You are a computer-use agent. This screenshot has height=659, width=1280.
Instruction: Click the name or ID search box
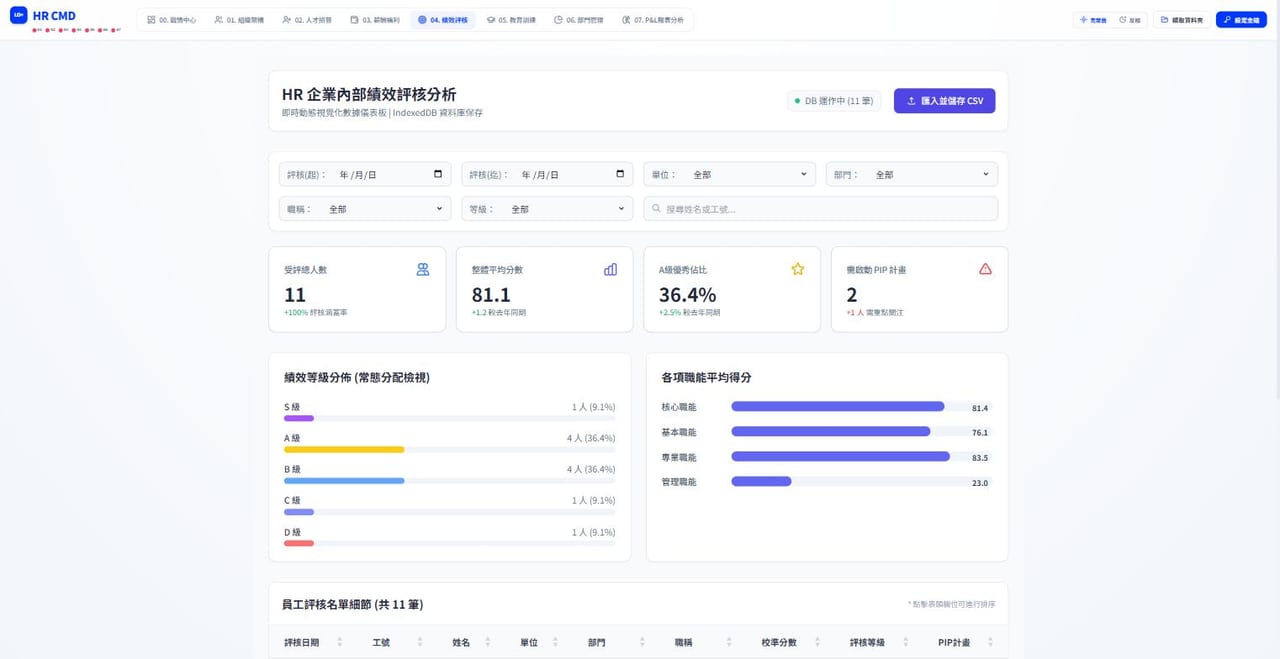coord(820,209)
